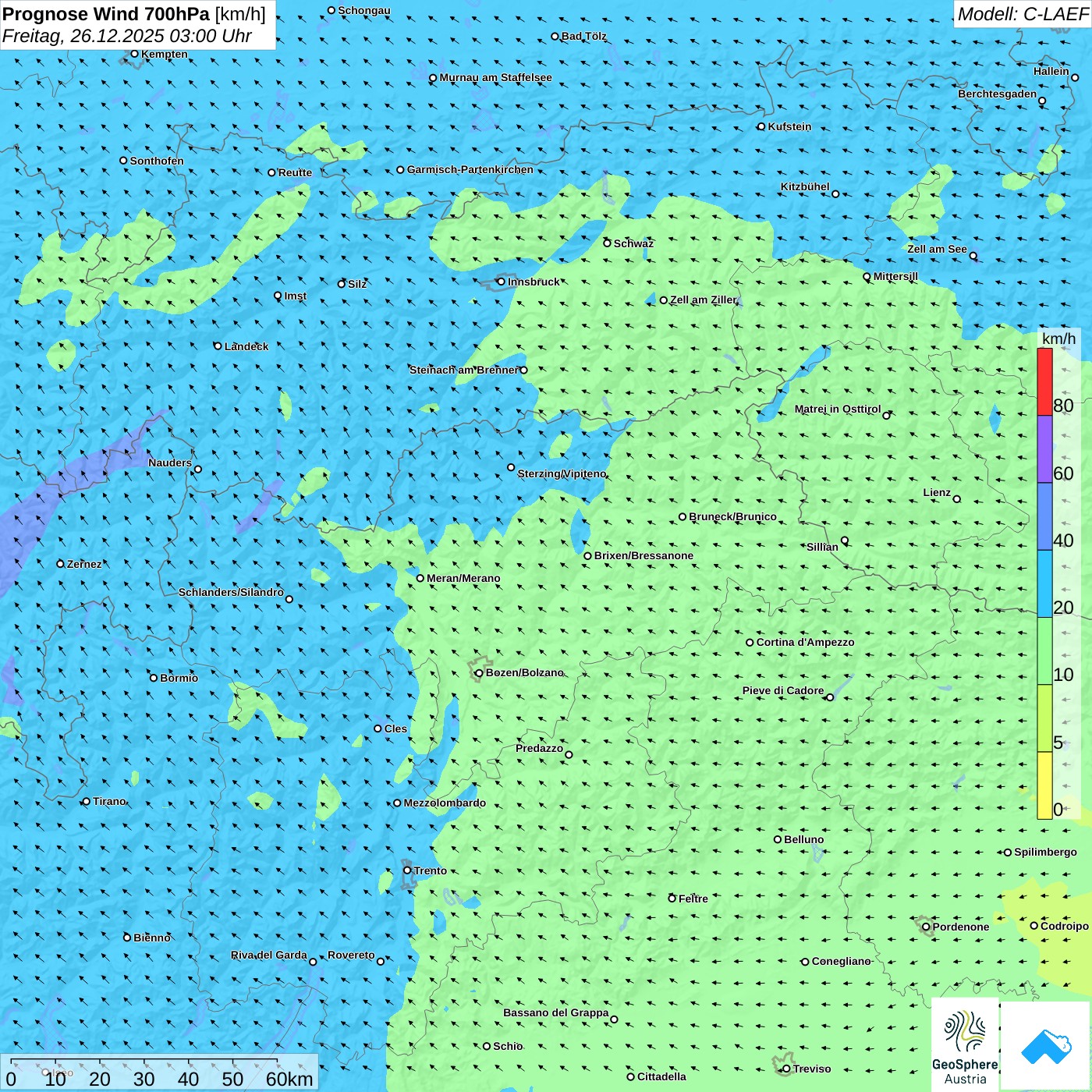Click the 'Garmisch-Partenkirchen' label
Viewport: 1092px width, 1092px height.
[x=470, y=169]
